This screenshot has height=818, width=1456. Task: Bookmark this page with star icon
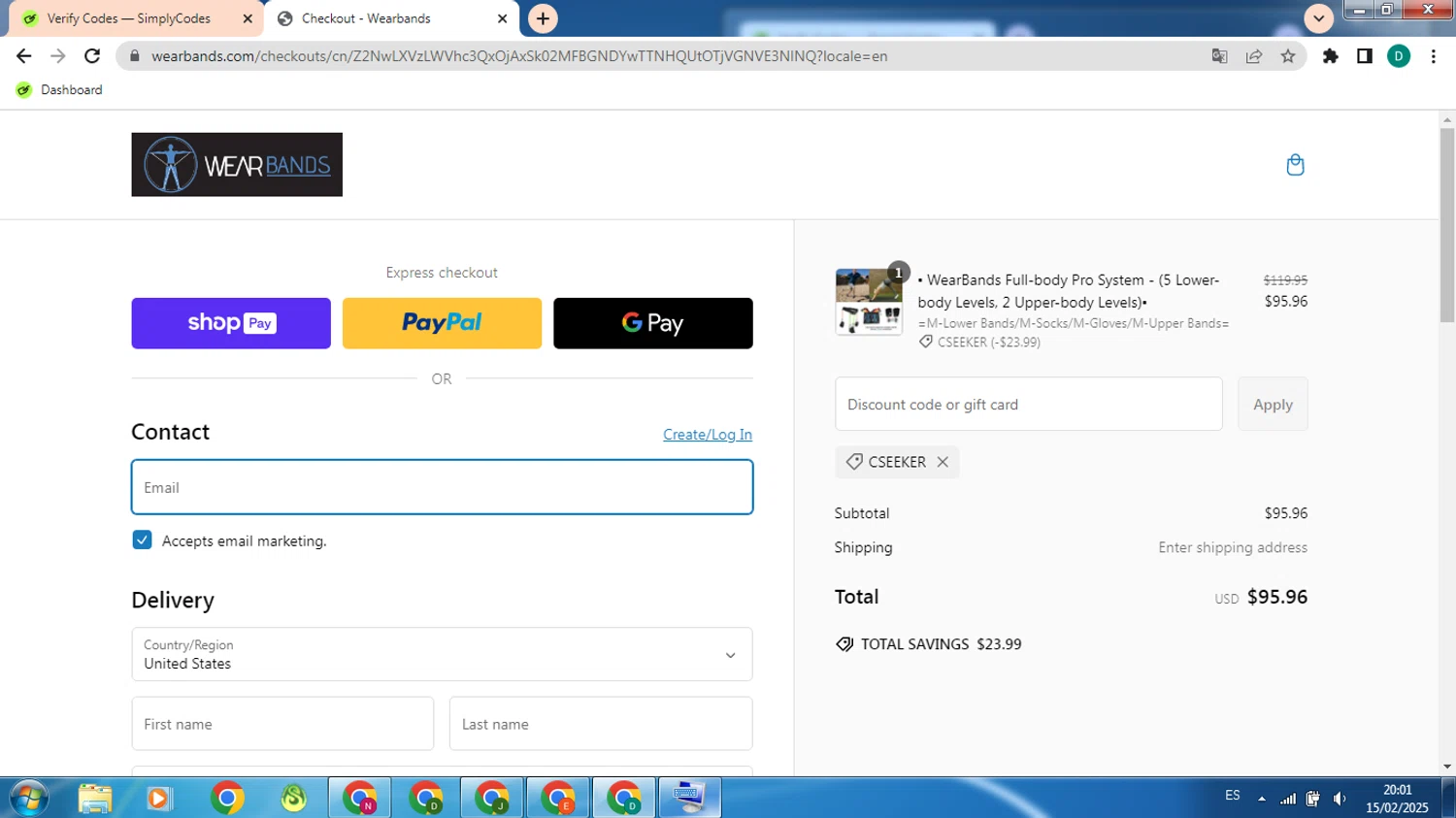(1288, 56)
